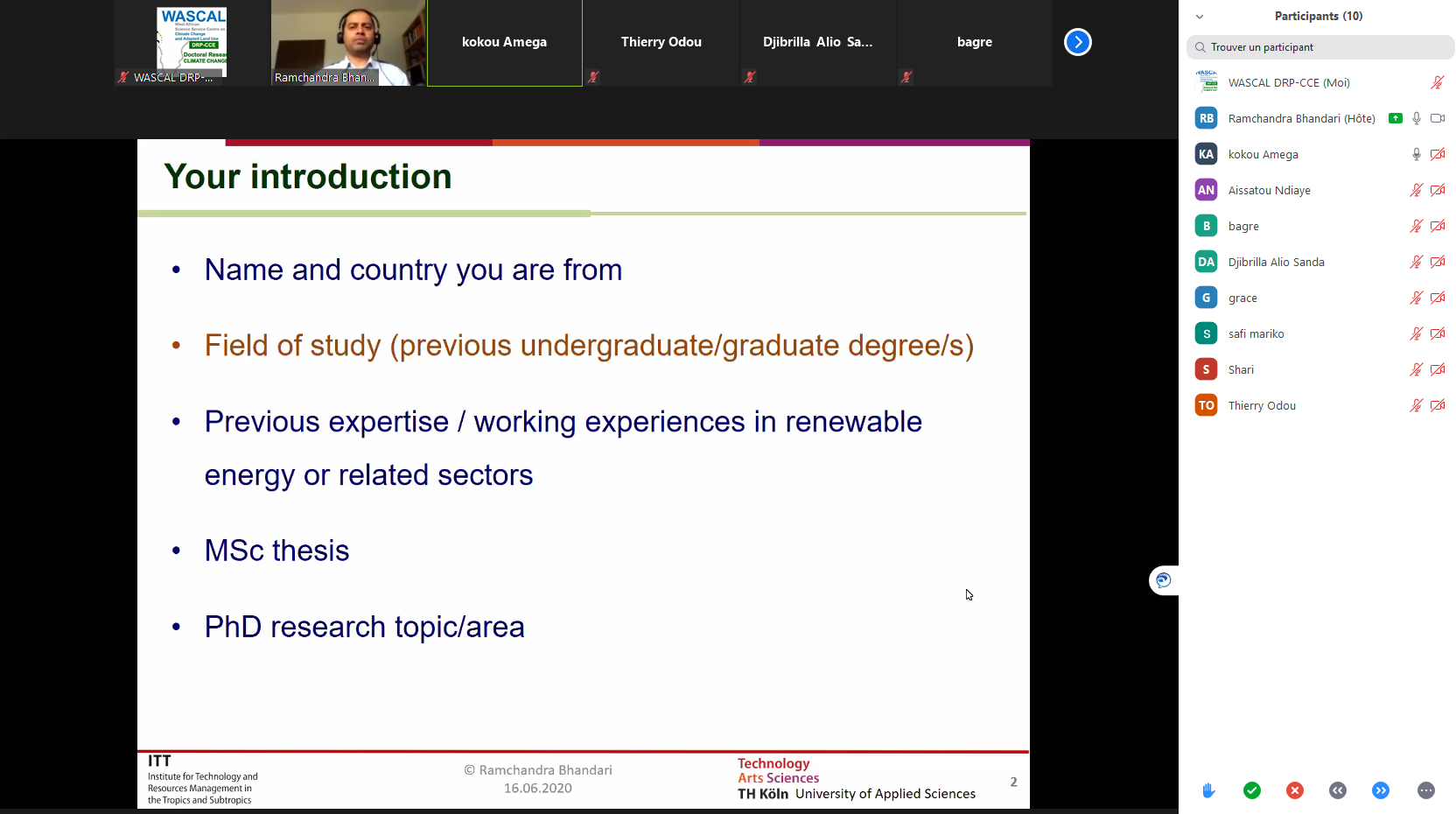Click the red No cross reaction
The height and width of the screenshot is (814, 1456).
1295,790
